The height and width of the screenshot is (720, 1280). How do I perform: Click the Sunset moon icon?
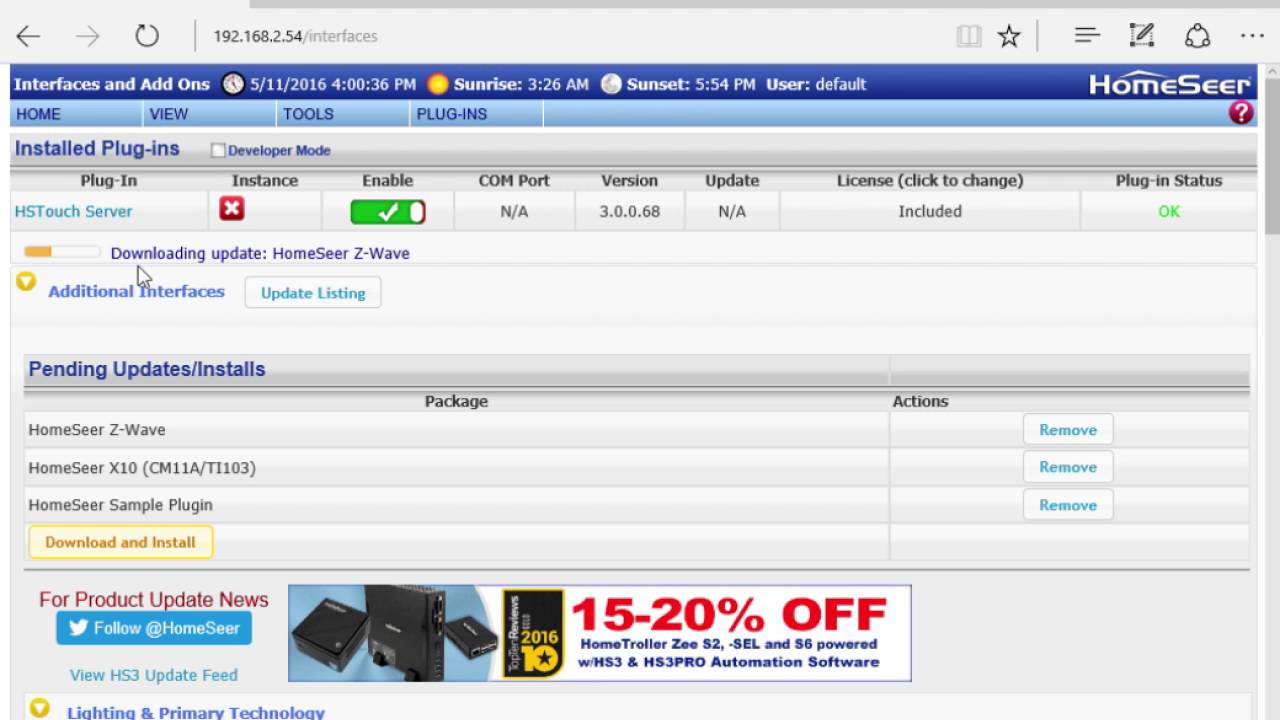[611, 84]
